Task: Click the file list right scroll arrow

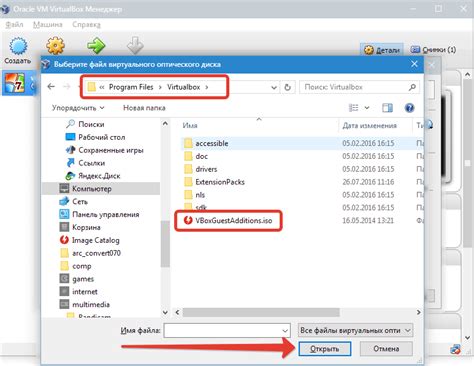Action: click(418, 312)
